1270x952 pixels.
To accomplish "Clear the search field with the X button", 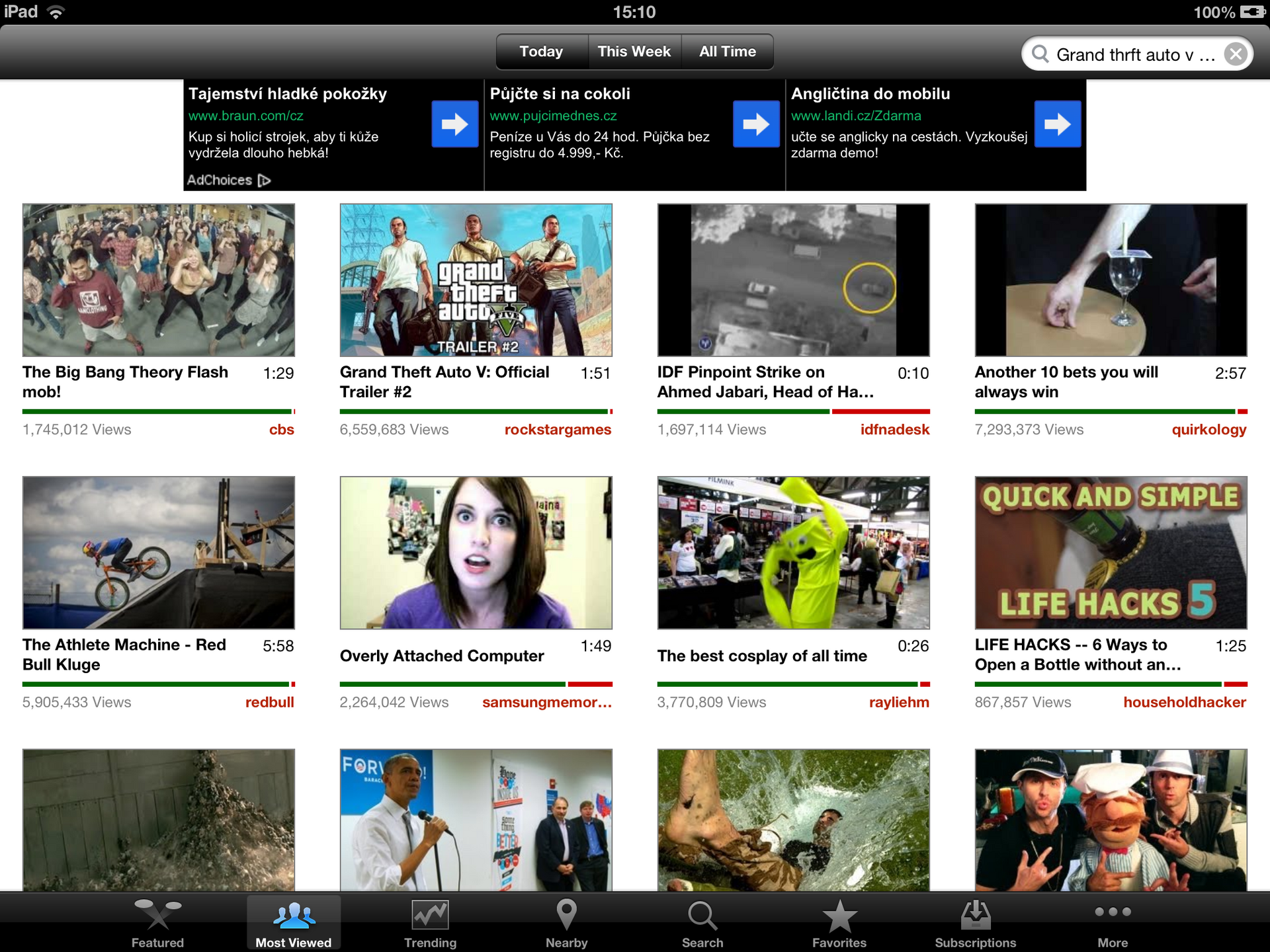I will pos(1236,54).
